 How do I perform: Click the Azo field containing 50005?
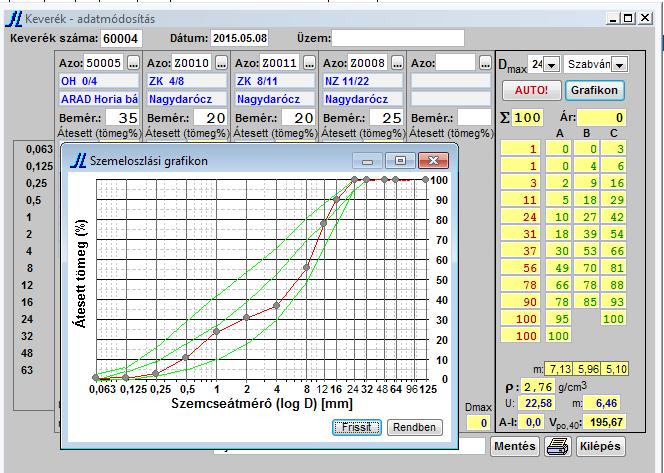coord(104,63)
